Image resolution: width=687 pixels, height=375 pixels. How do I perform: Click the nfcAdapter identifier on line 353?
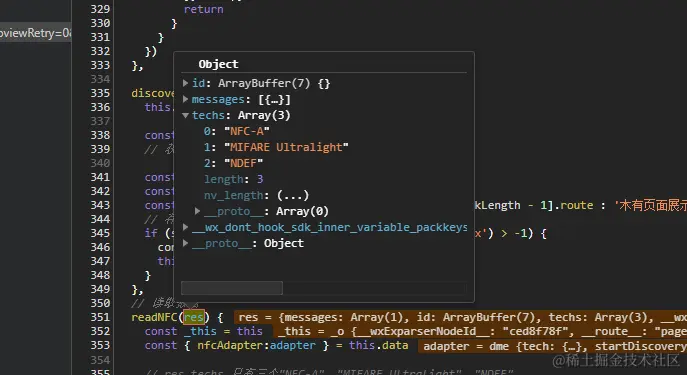click(x=230, y=345)
